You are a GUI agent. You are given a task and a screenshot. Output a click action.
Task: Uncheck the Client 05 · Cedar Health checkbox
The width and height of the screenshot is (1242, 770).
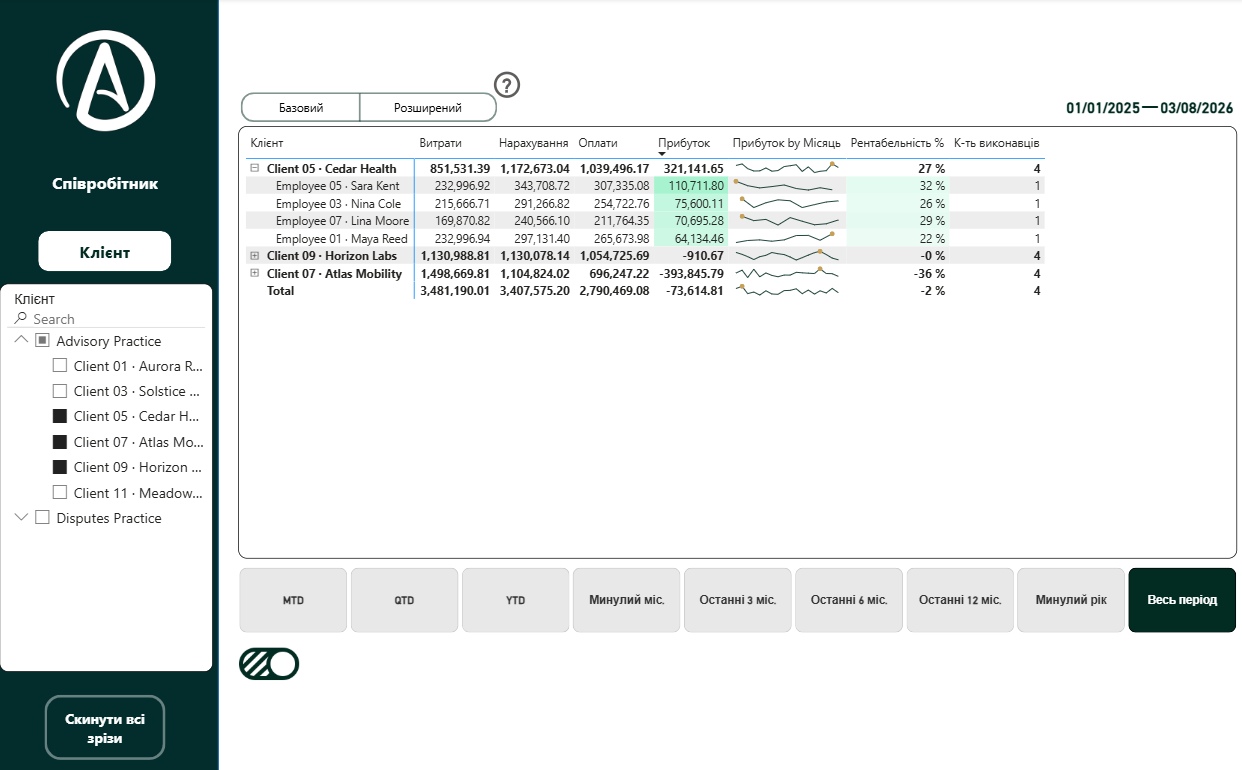pos(60,416)
